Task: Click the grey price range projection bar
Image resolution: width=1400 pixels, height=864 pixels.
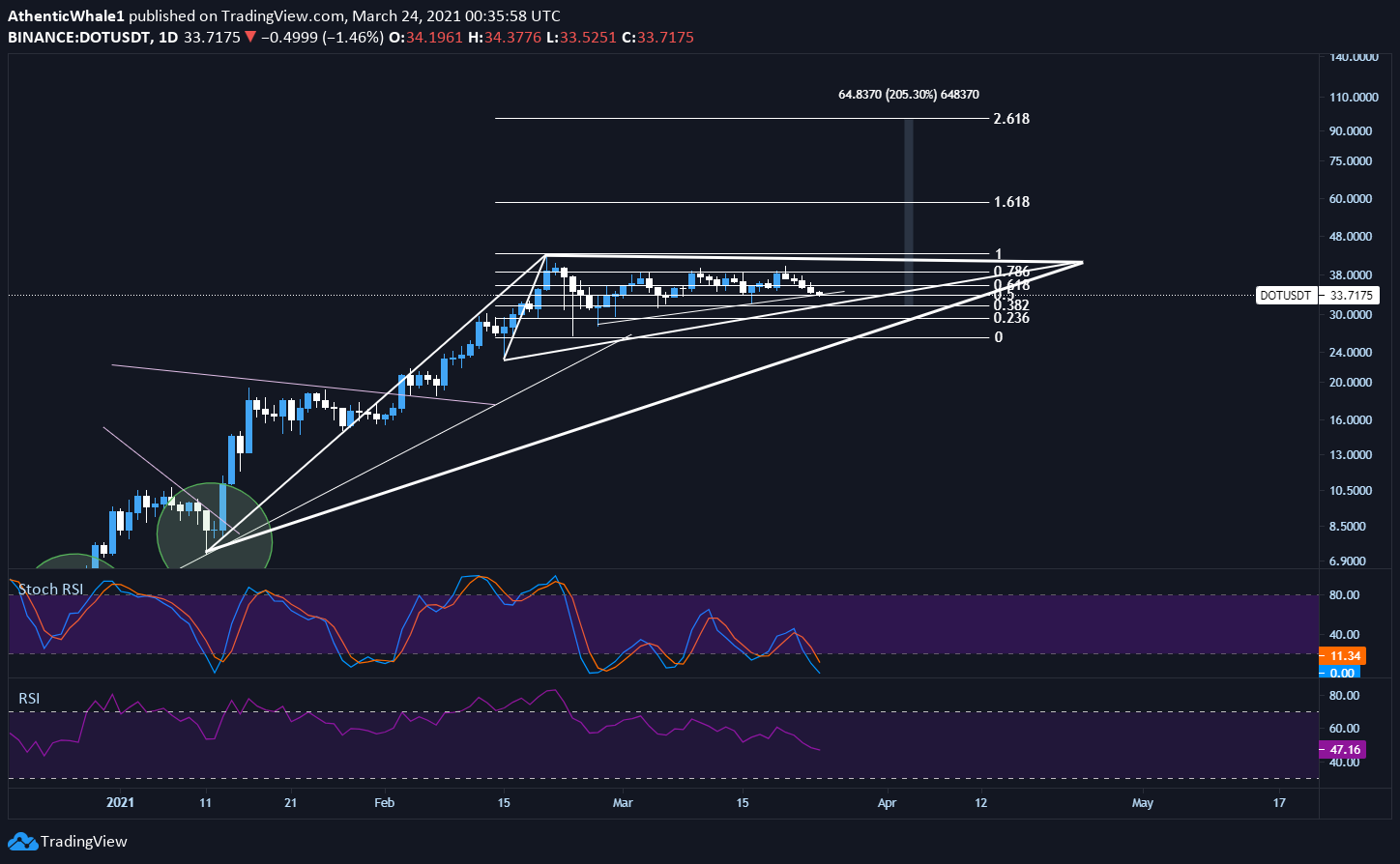Action: point(909,213)
